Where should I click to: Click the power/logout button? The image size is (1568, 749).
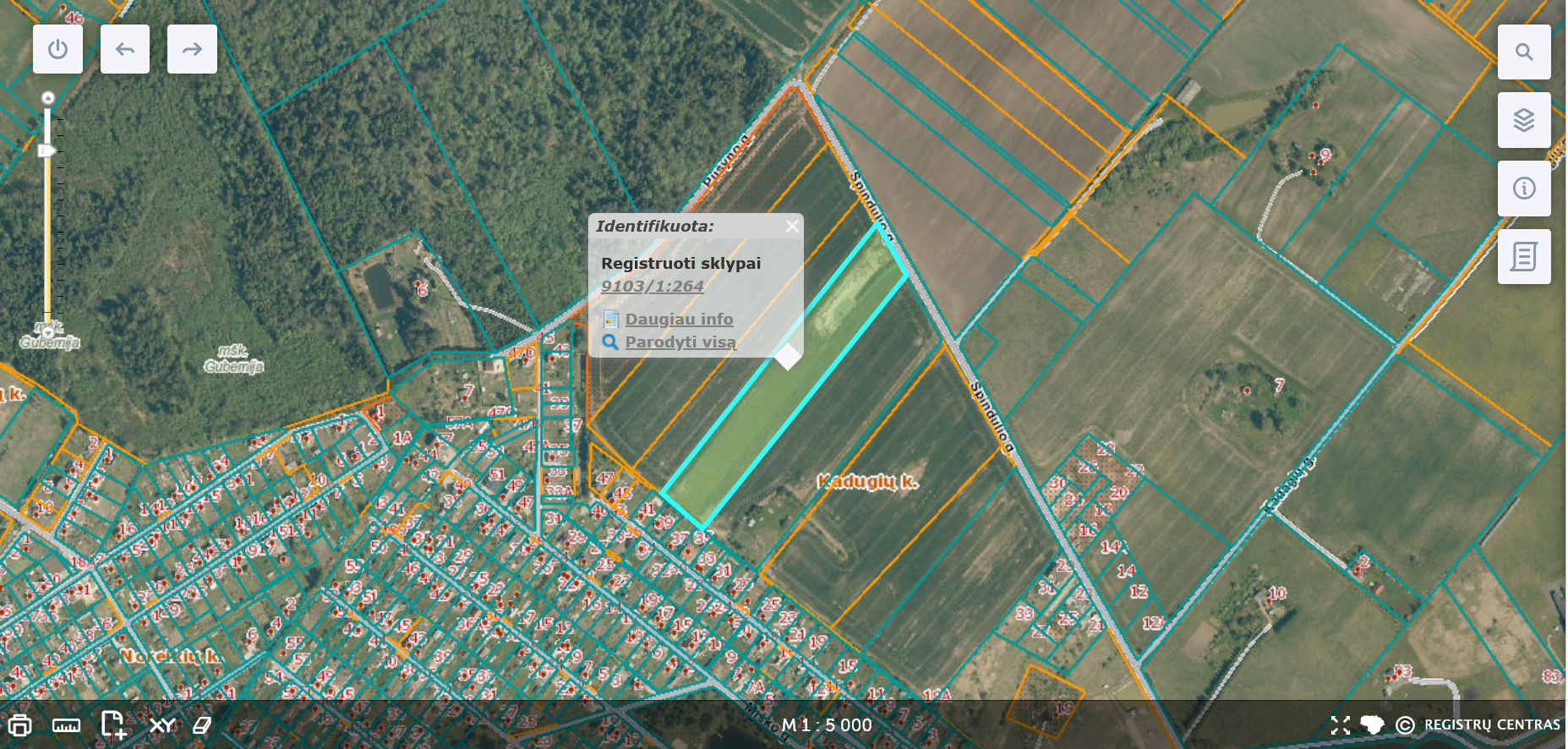click(x=57, y=49)
